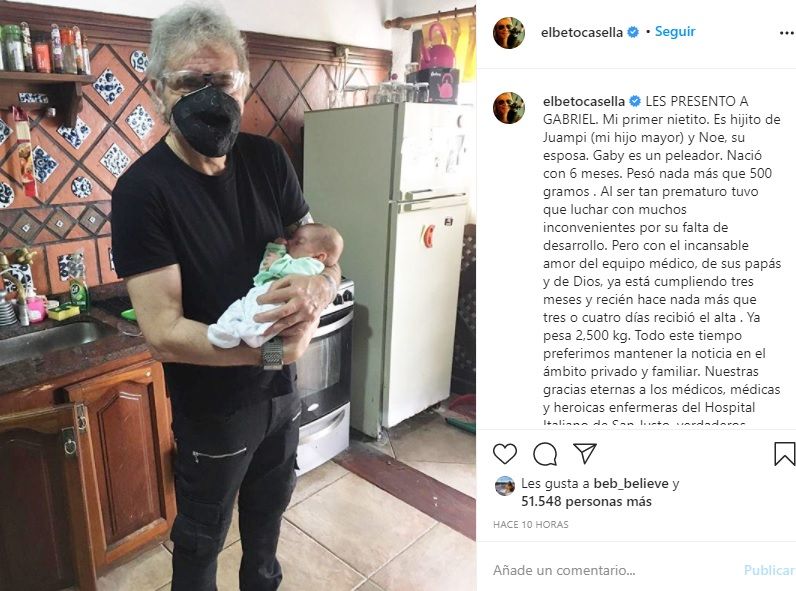796x591 pixels.
Task: Share the post with the paper plane icon
Action: tap(584, 453)
